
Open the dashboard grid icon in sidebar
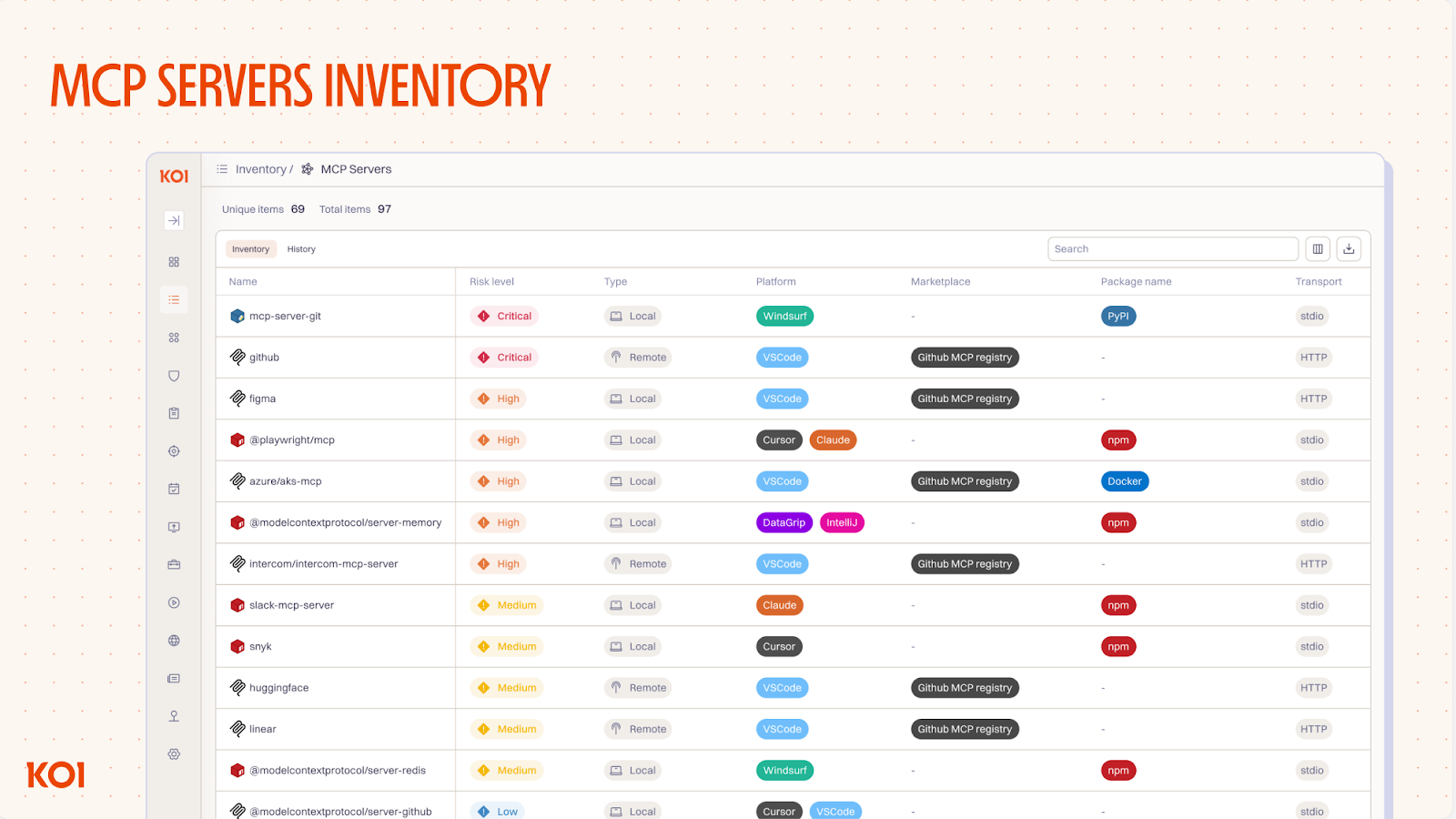174,262
